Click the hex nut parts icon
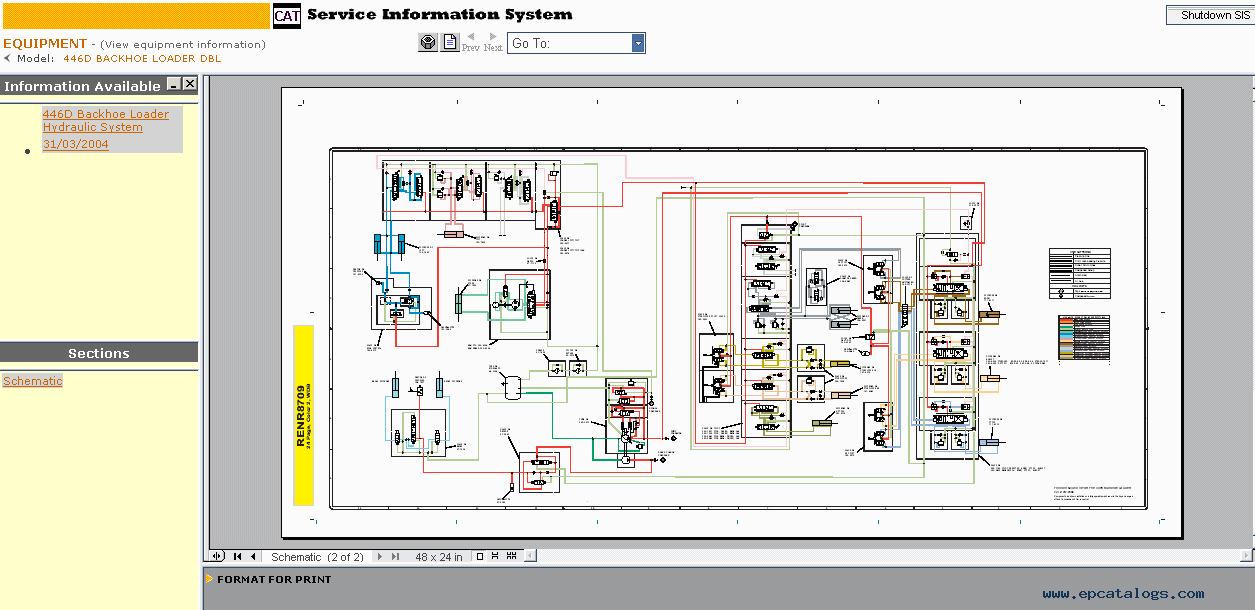This screenshot has width=1255, height=610. [427, 42]
